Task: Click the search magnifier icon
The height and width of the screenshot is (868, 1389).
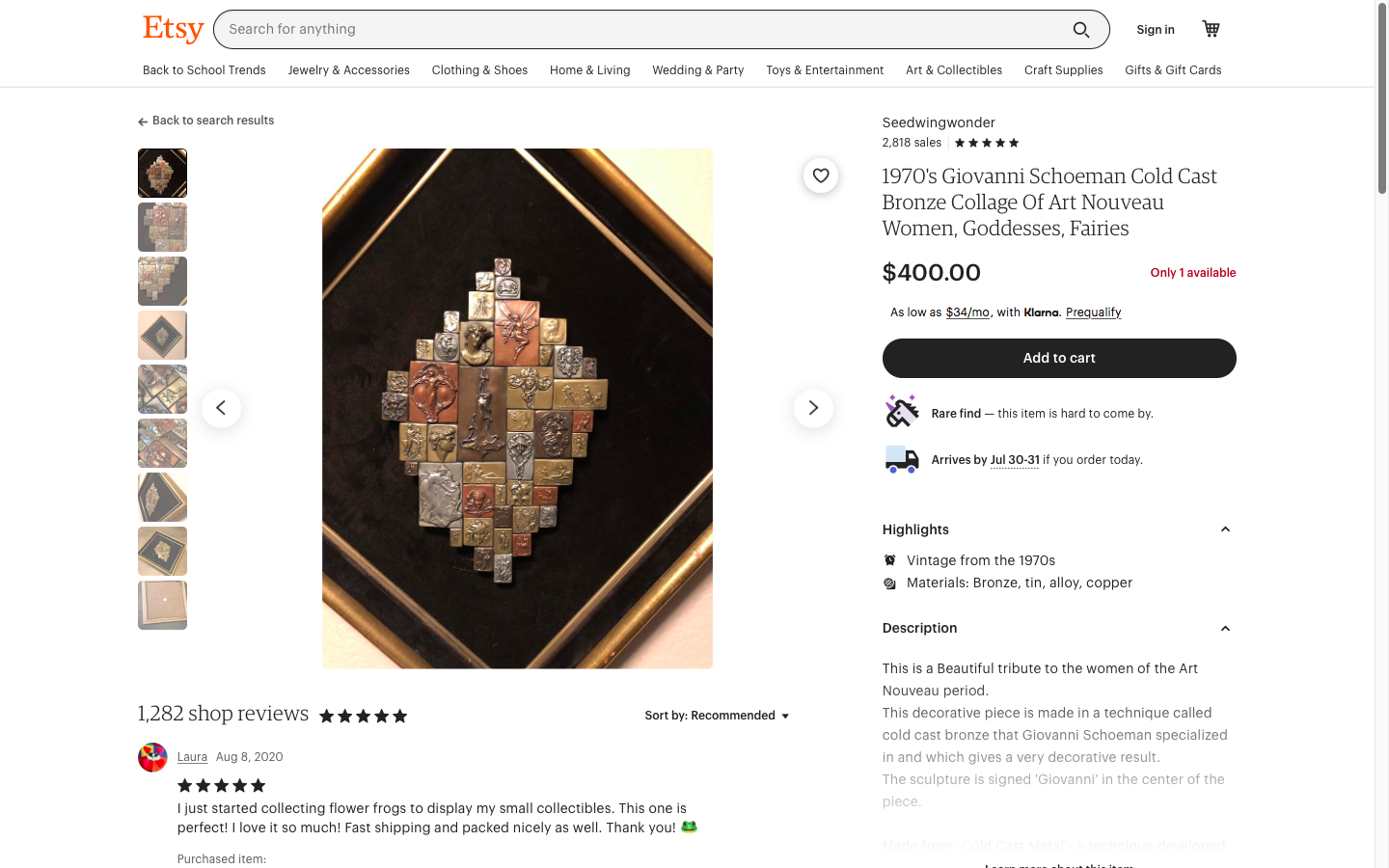Action: [1081, 30]
